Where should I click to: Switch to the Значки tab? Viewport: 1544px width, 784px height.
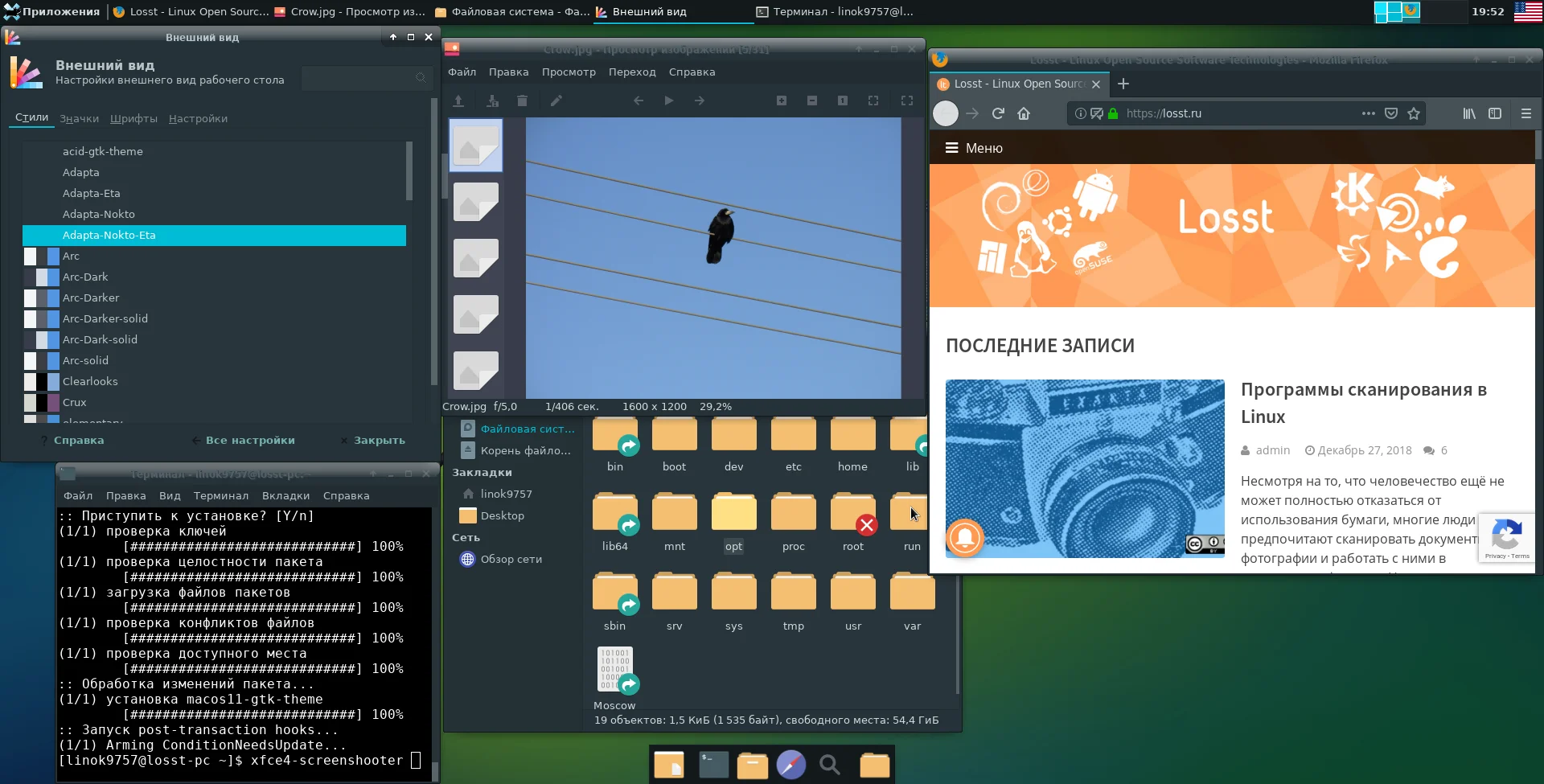click(x=79, y=118)
